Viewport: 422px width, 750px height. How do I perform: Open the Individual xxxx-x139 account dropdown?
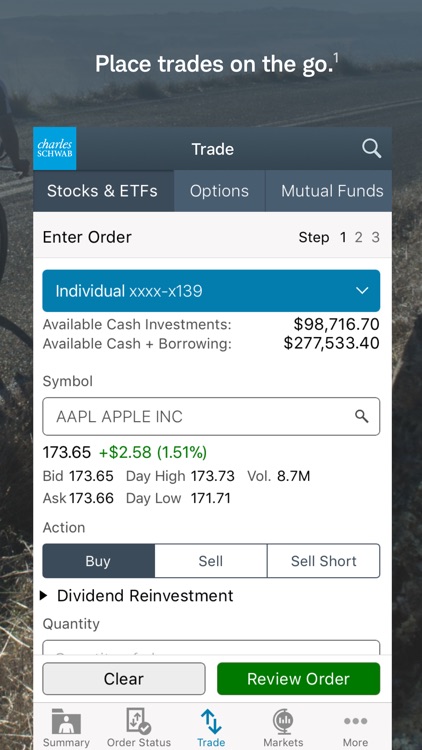211,291
